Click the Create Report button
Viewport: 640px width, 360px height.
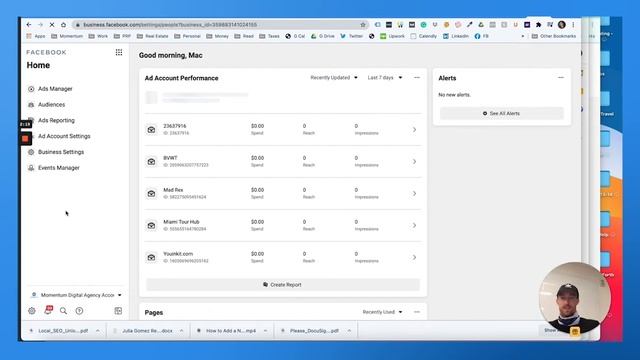point(283,284)
